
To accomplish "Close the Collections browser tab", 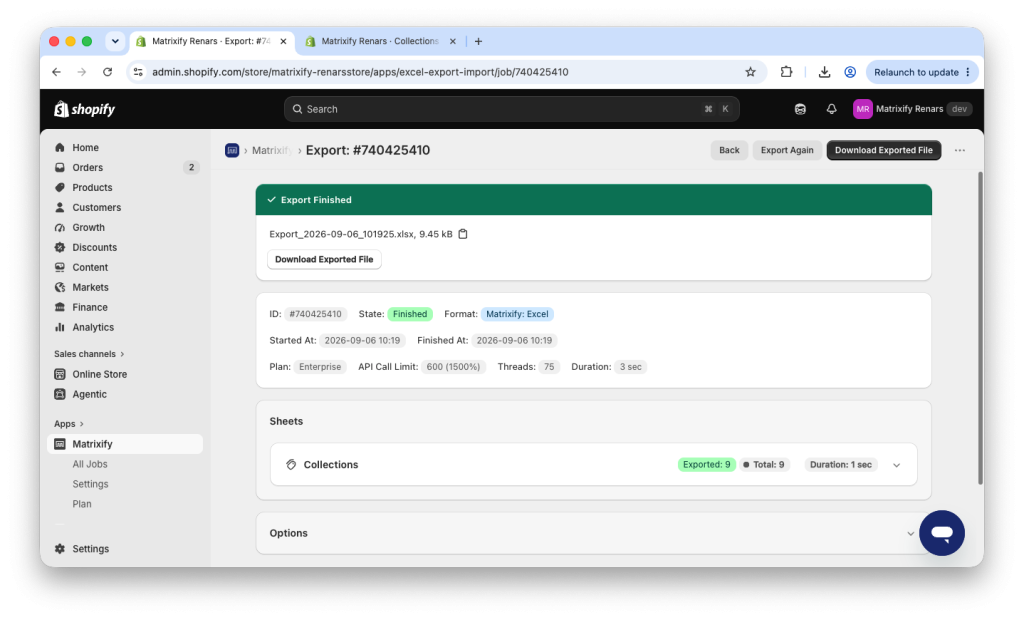I will (453, 41).
